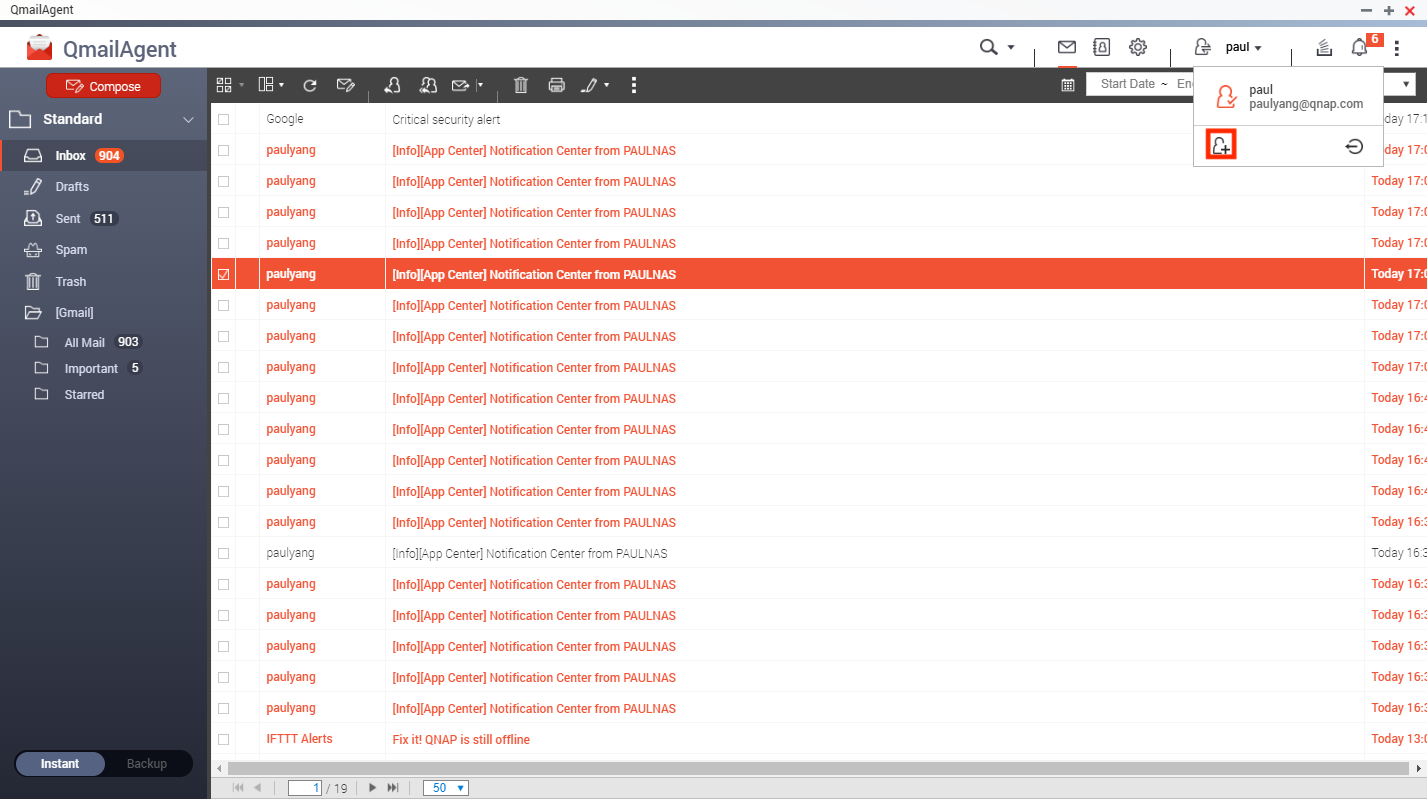Image resolution: width=1427 pixels, height=799 pixels.
Task: Click the Start Date field
Action: click(1127, 84)
